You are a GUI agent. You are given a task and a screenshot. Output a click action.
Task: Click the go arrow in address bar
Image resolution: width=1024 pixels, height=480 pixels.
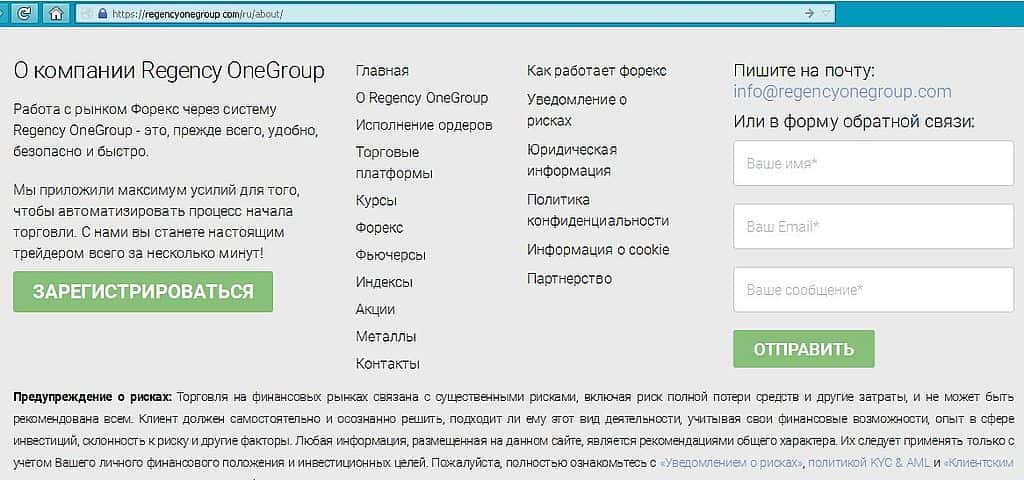[x=809, y=13]
